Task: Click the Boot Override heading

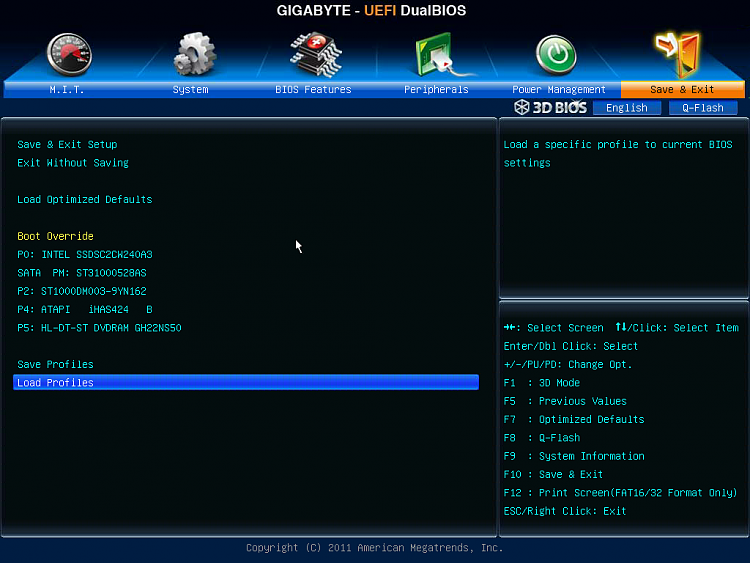Action: tap(55, 236)
